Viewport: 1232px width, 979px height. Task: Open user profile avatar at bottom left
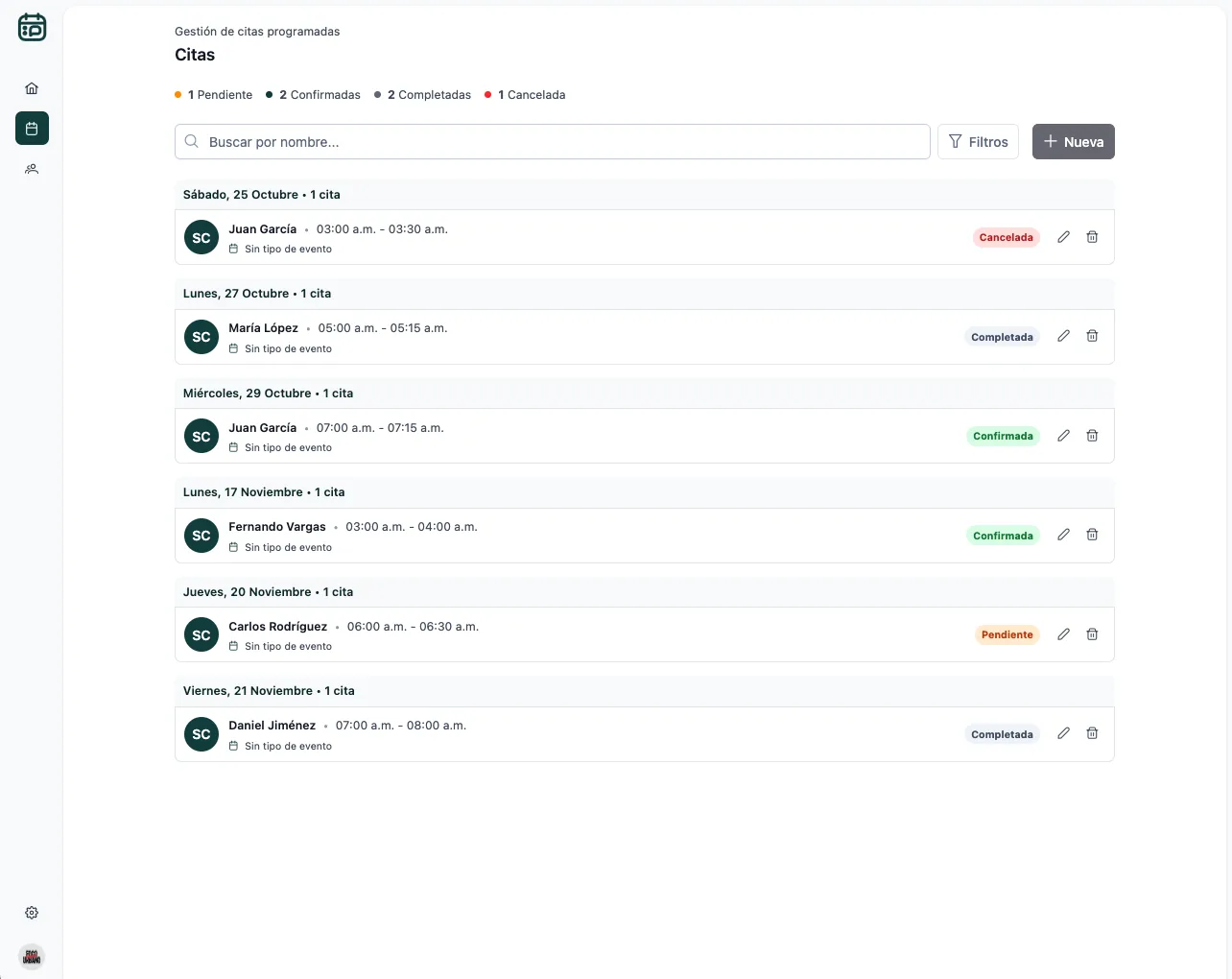32,957
